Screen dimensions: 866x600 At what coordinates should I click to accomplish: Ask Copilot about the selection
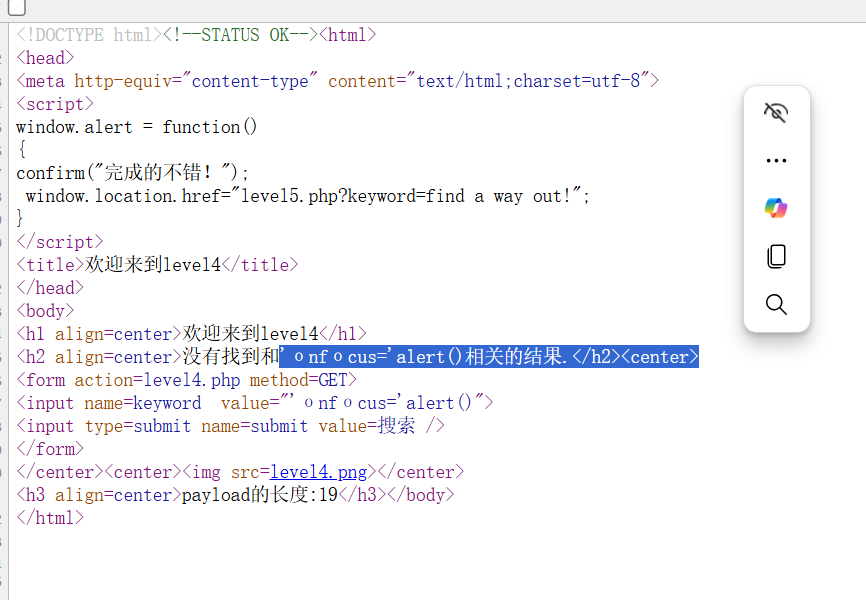click(776, 208)
